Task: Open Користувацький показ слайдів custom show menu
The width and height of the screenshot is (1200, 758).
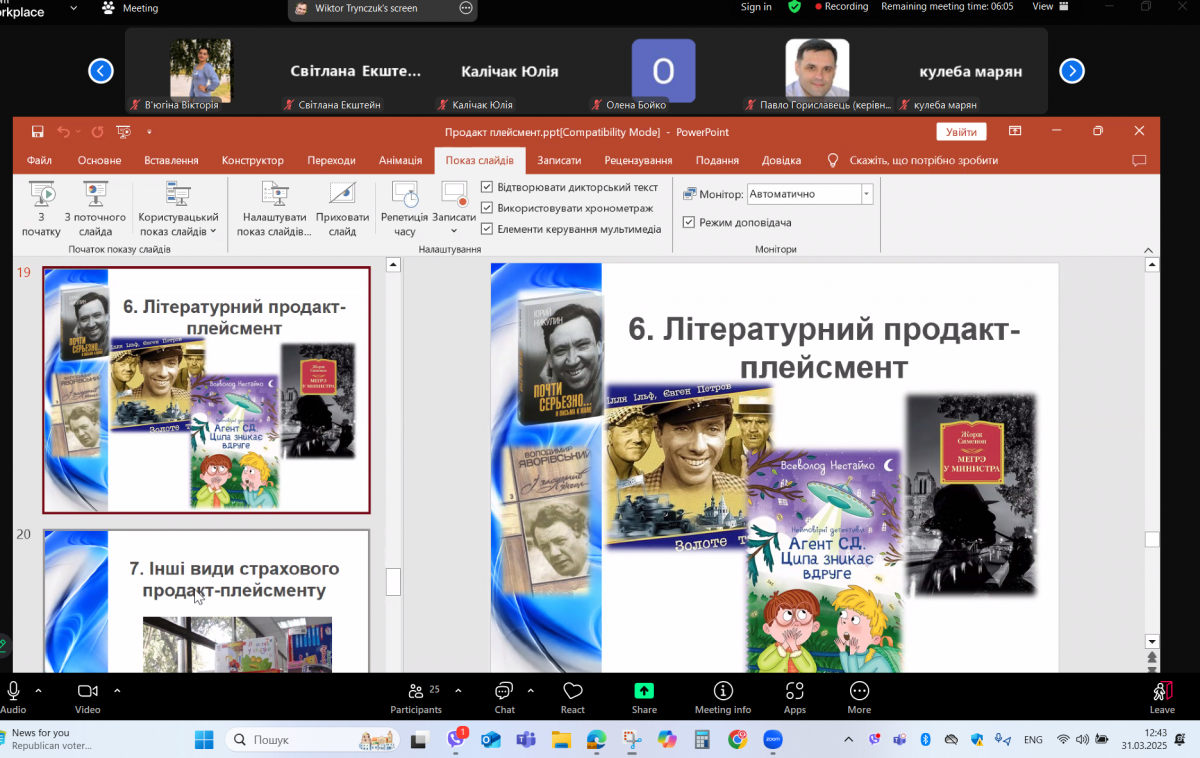Action: click(x=178, y=208)
